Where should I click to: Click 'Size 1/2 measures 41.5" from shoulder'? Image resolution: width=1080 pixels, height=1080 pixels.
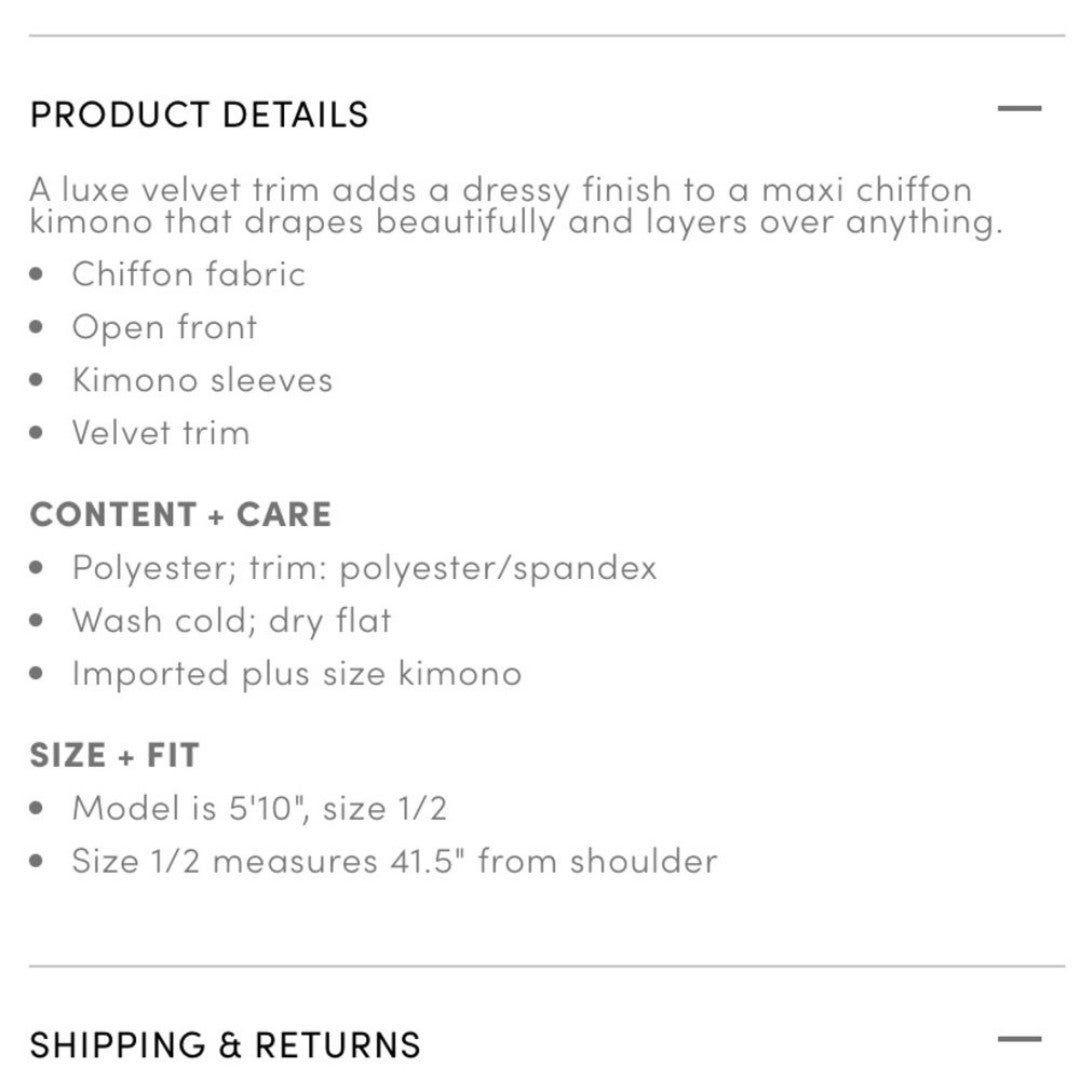(x=395, y=861)
